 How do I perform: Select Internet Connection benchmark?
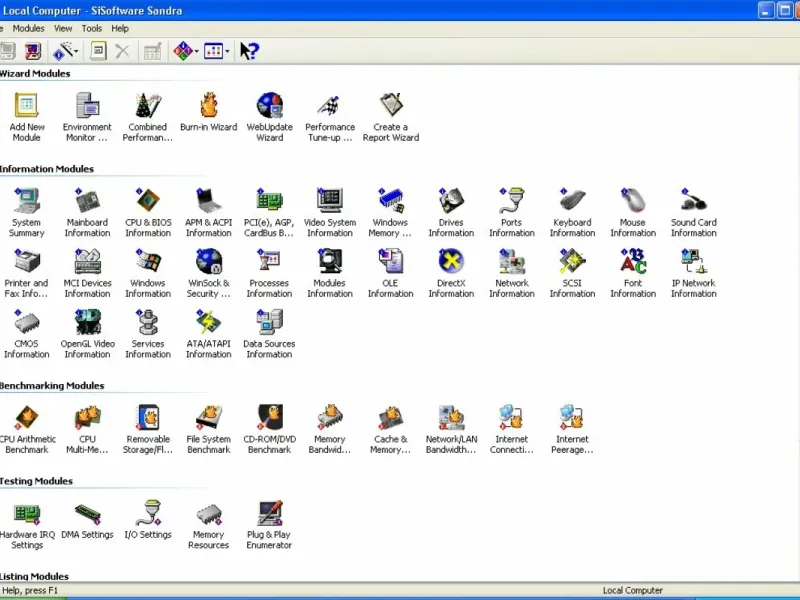pos(512,429)
